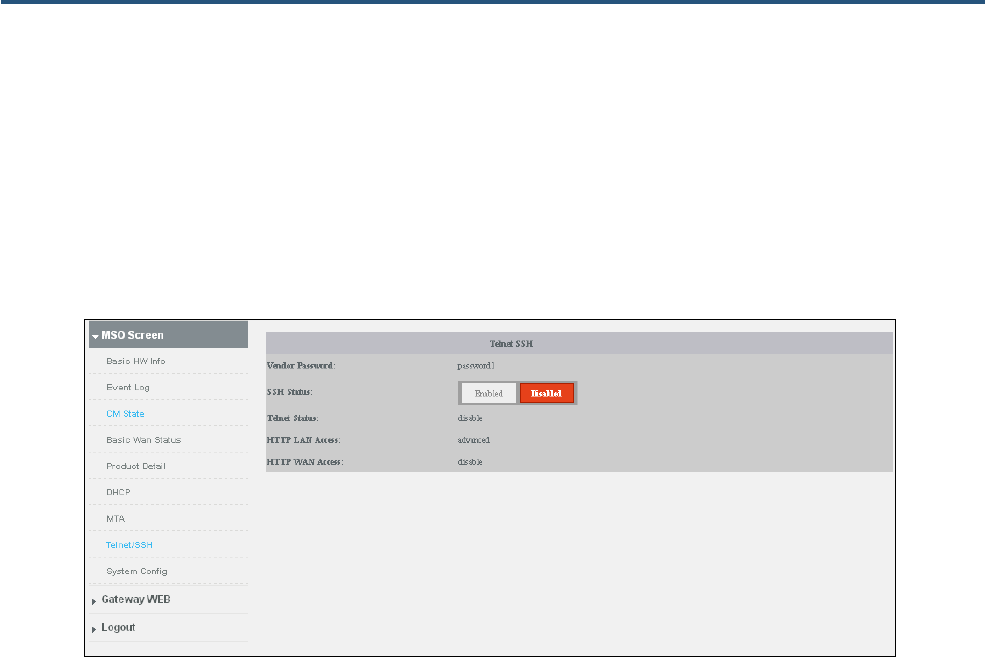Click the Telnet Status disable value

(x=470, y=418)
